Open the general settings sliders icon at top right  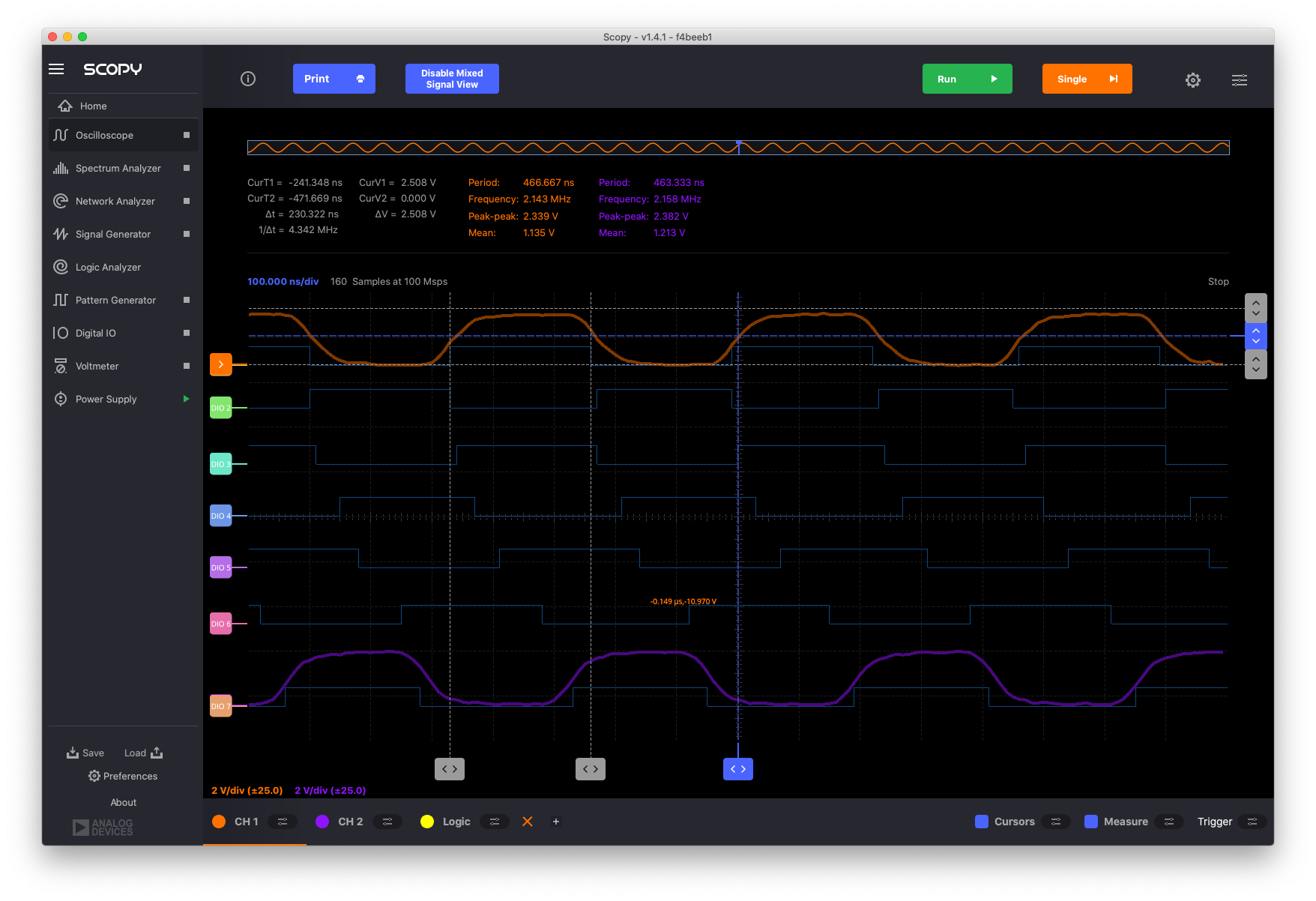click(1240, 79)
